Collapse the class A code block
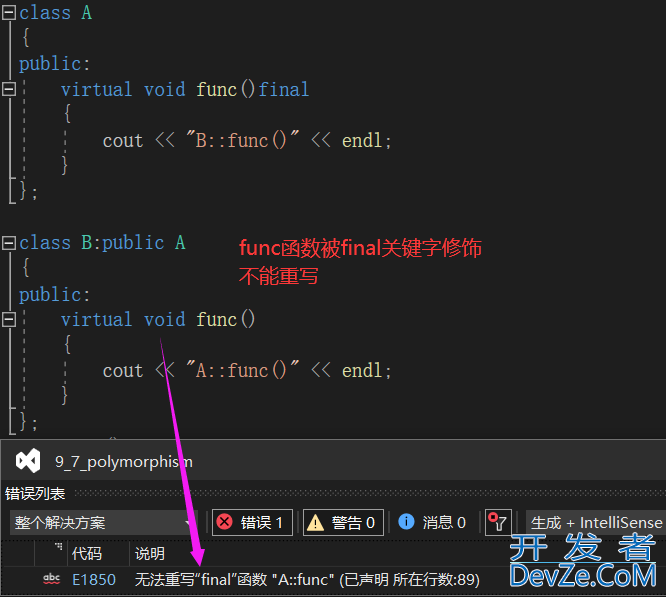This screenshot has width=666, height=597. [x=9, y=13]
